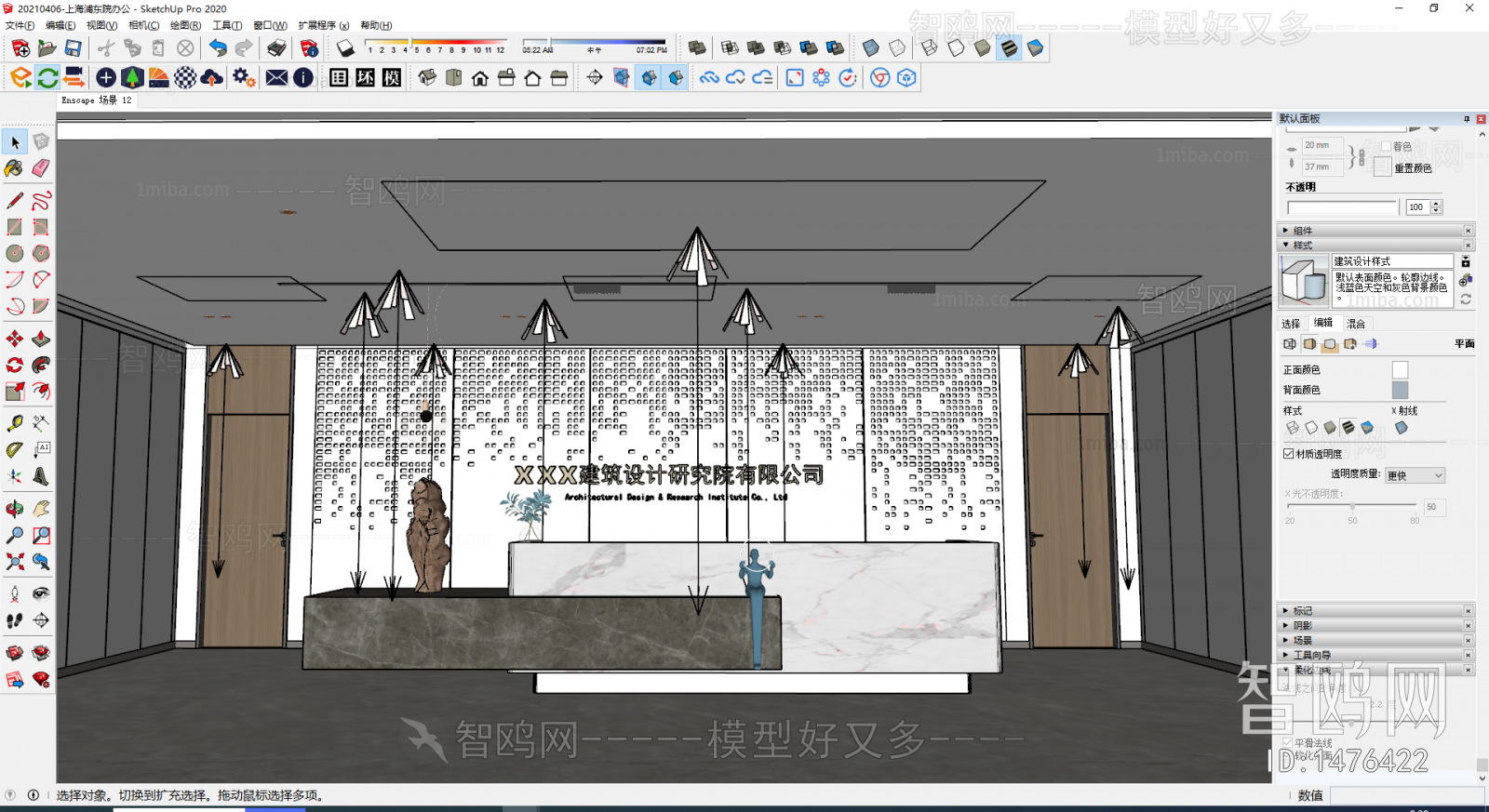Expand the 场景 panel section

coord(1375,640)
